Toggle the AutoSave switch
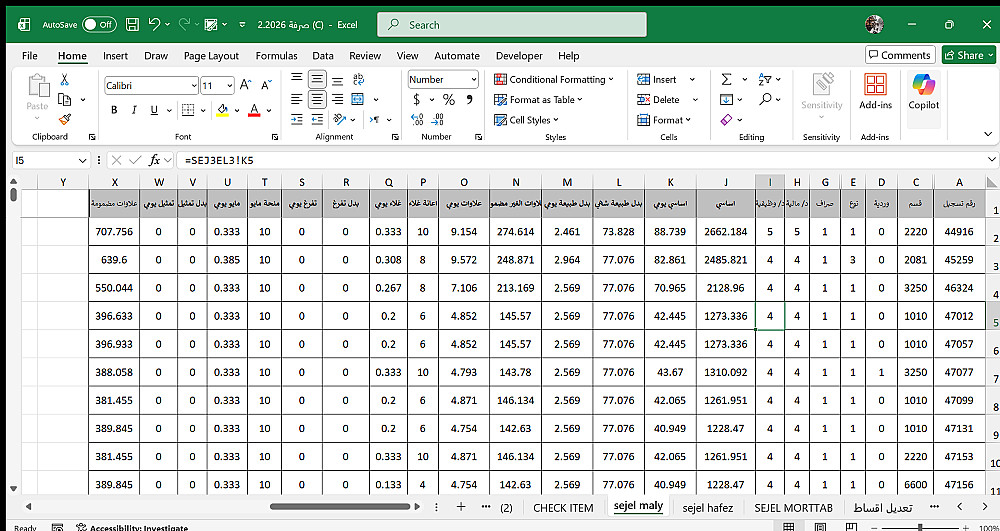The image size is (1000, 531). [98, 24]
